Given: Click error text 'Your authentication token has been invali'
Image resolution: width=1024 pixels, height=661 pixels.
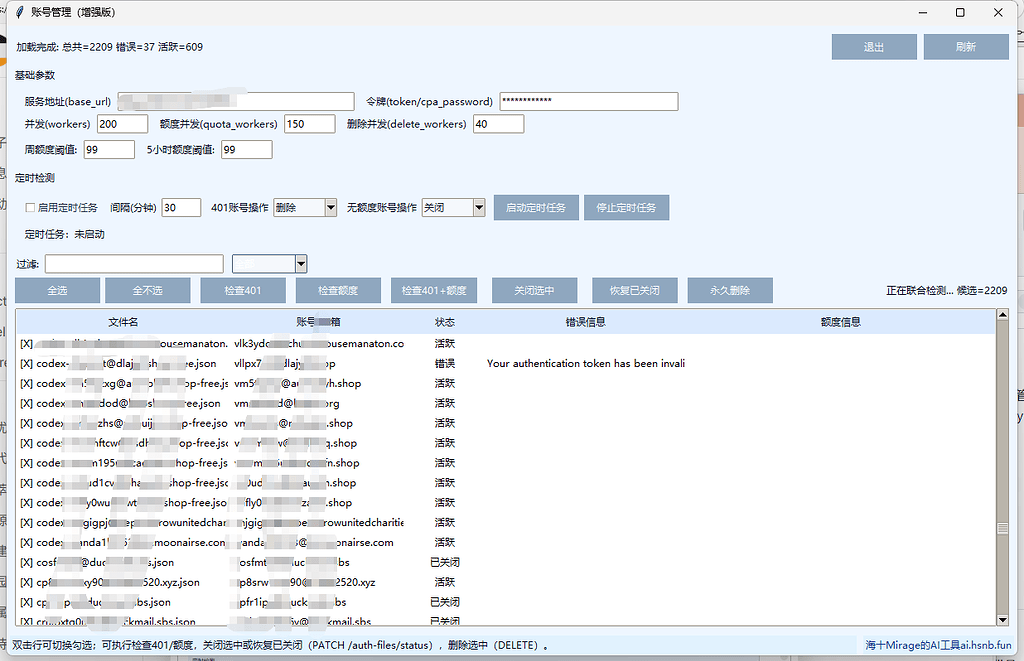Looking at the screenshot, I should pyautogui.click(x=586, y=364).
